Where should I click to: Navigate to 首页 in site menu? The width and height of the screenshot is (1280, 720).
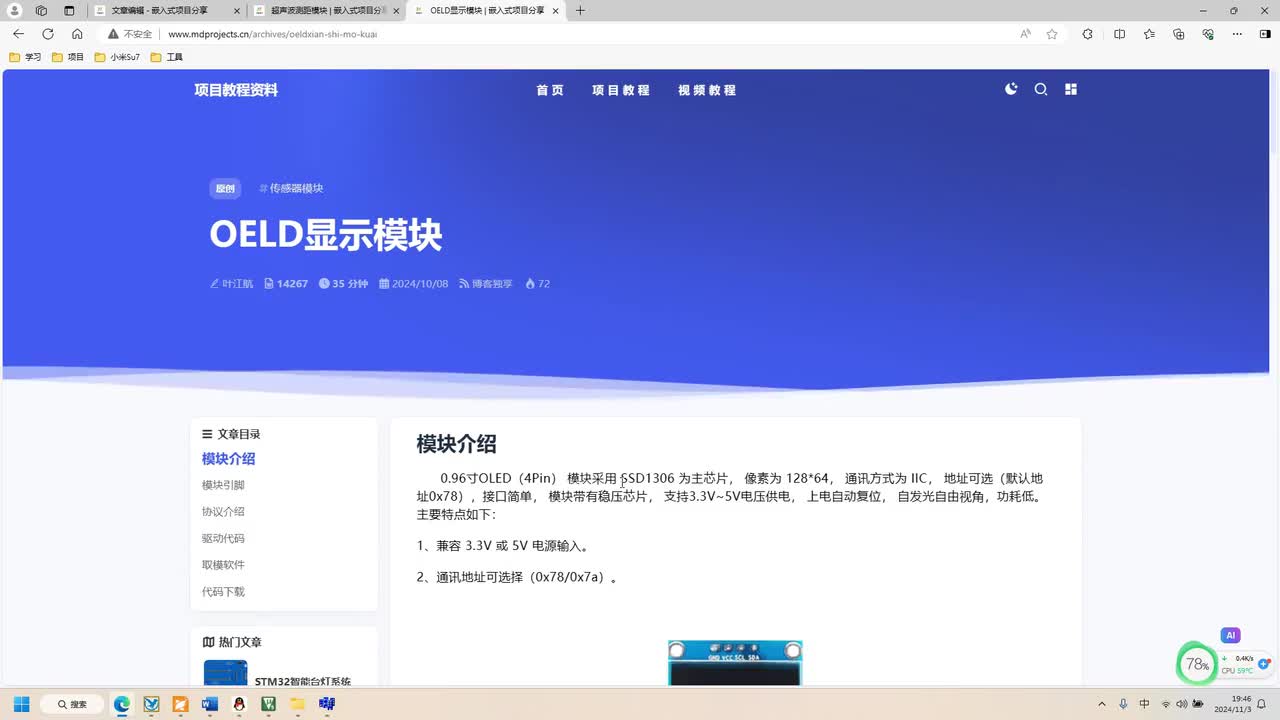pyautogui.click(x=550, y=90)
